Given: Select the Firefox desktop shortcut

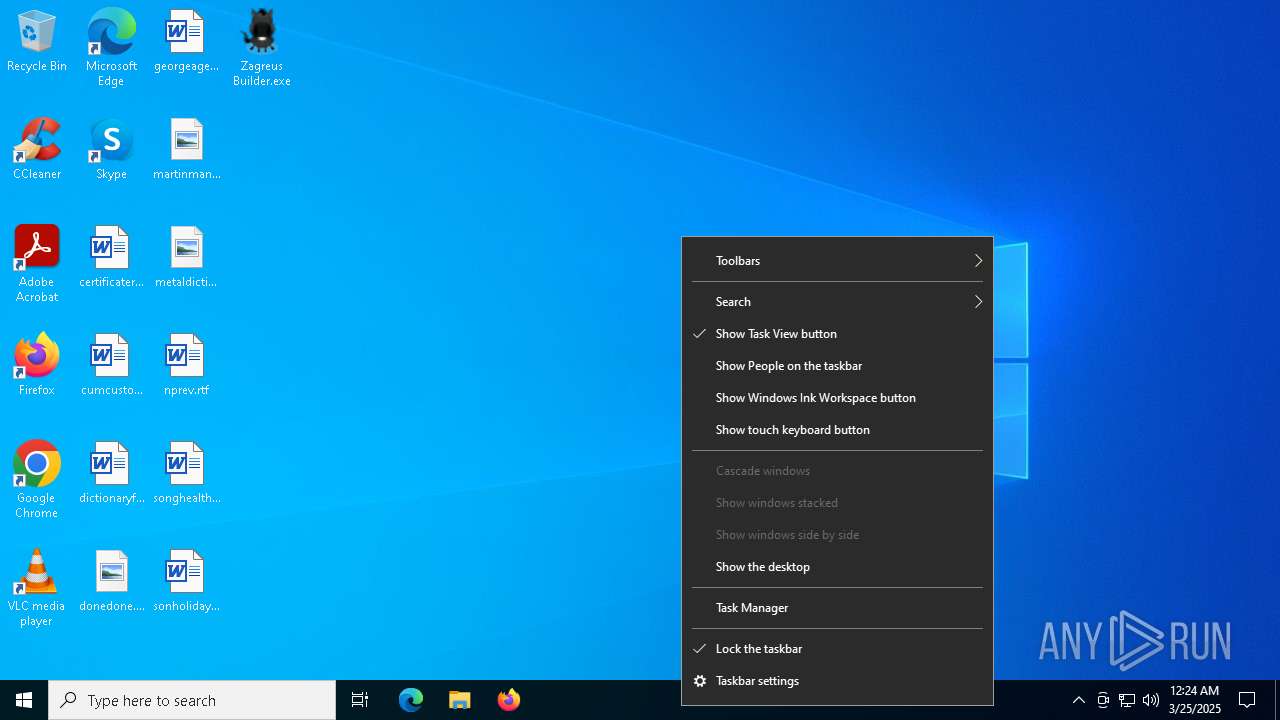Looking at the screenshot, I should point(37,366).
